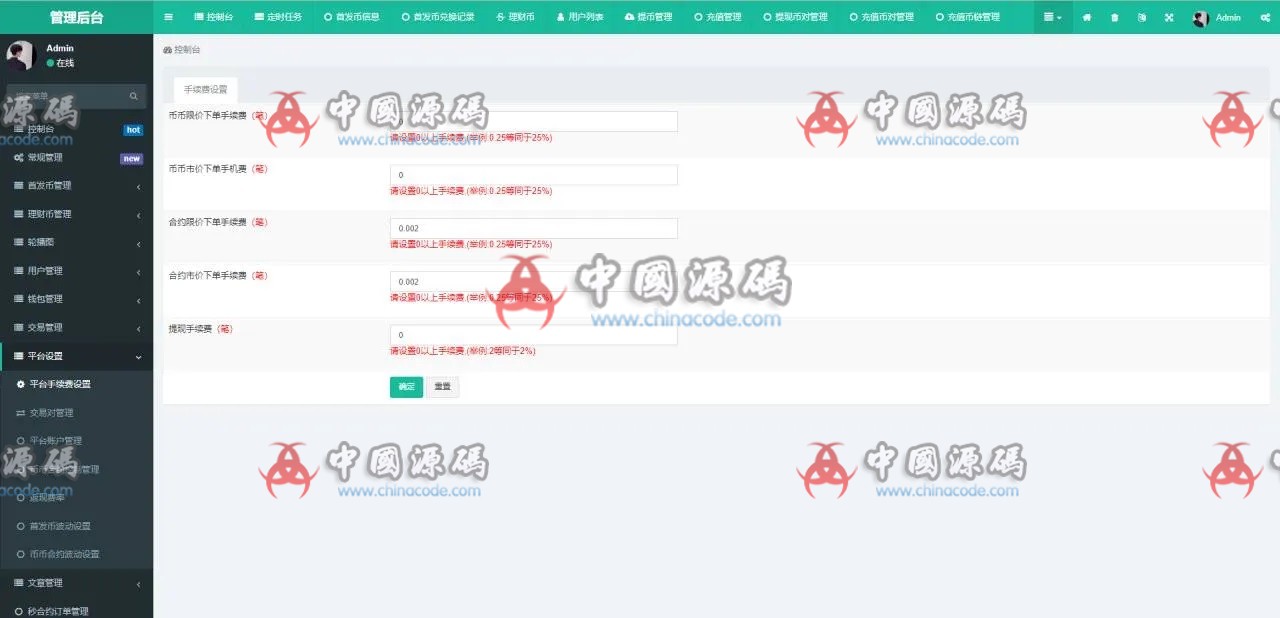1280x618 pixels.
Task: Click the Admin avatar image in the header
Action: pyautogui.click(x=1200, y=17)
